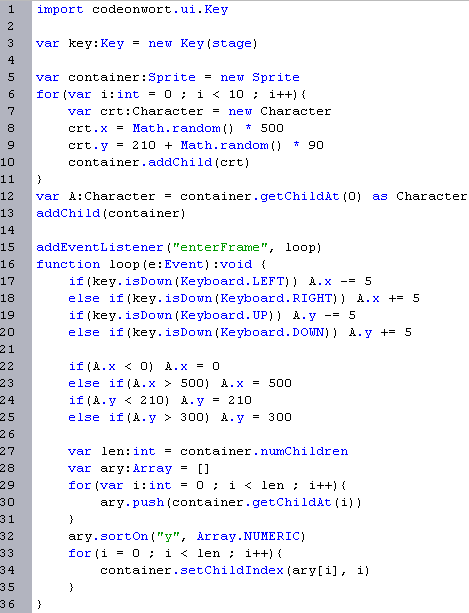The image size is (469, 613).
Task: Click line number 36 in gutter
Action: [7, 604]
